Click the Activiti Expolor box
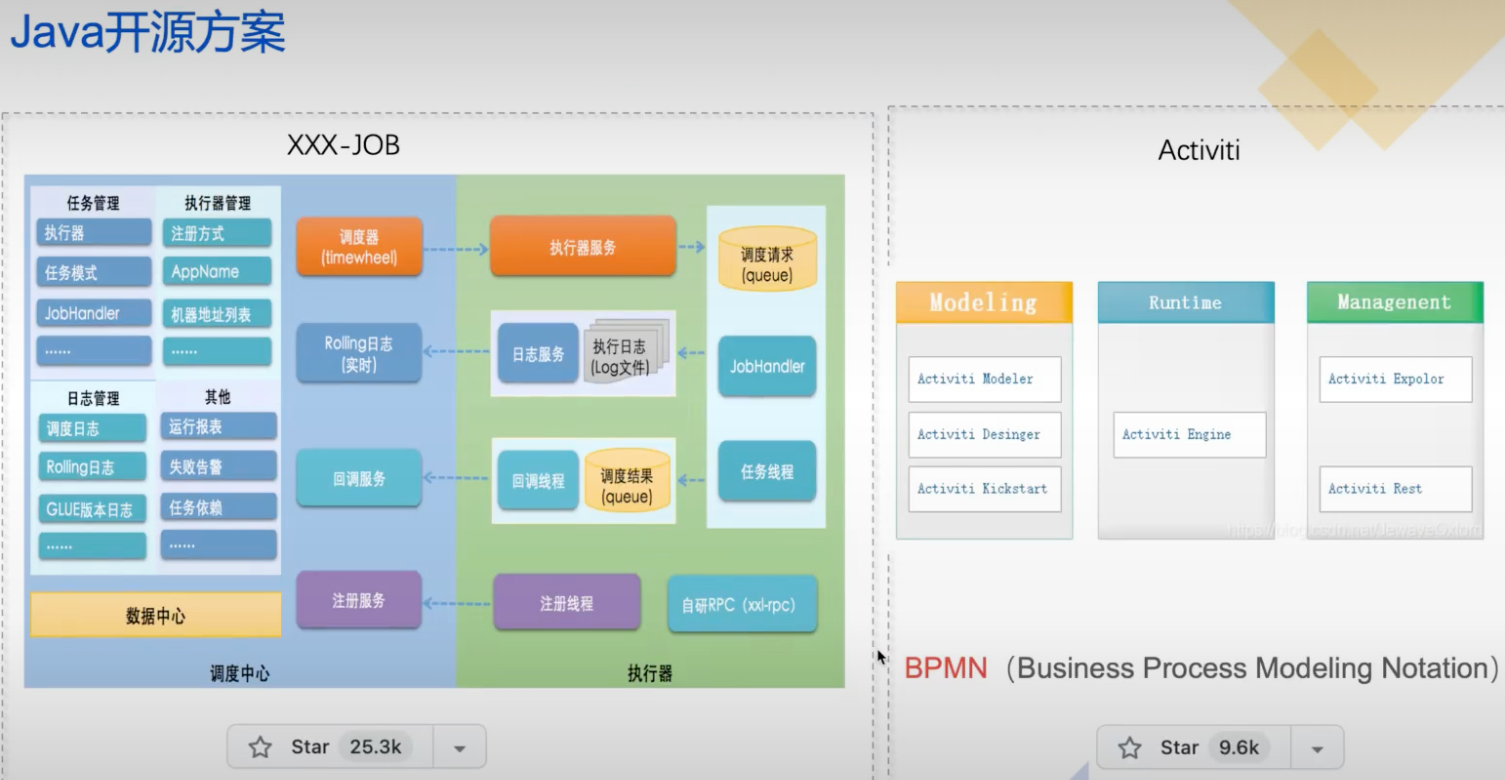Viewport: 1505px width, 780px height. click(x=1396, y=379)
